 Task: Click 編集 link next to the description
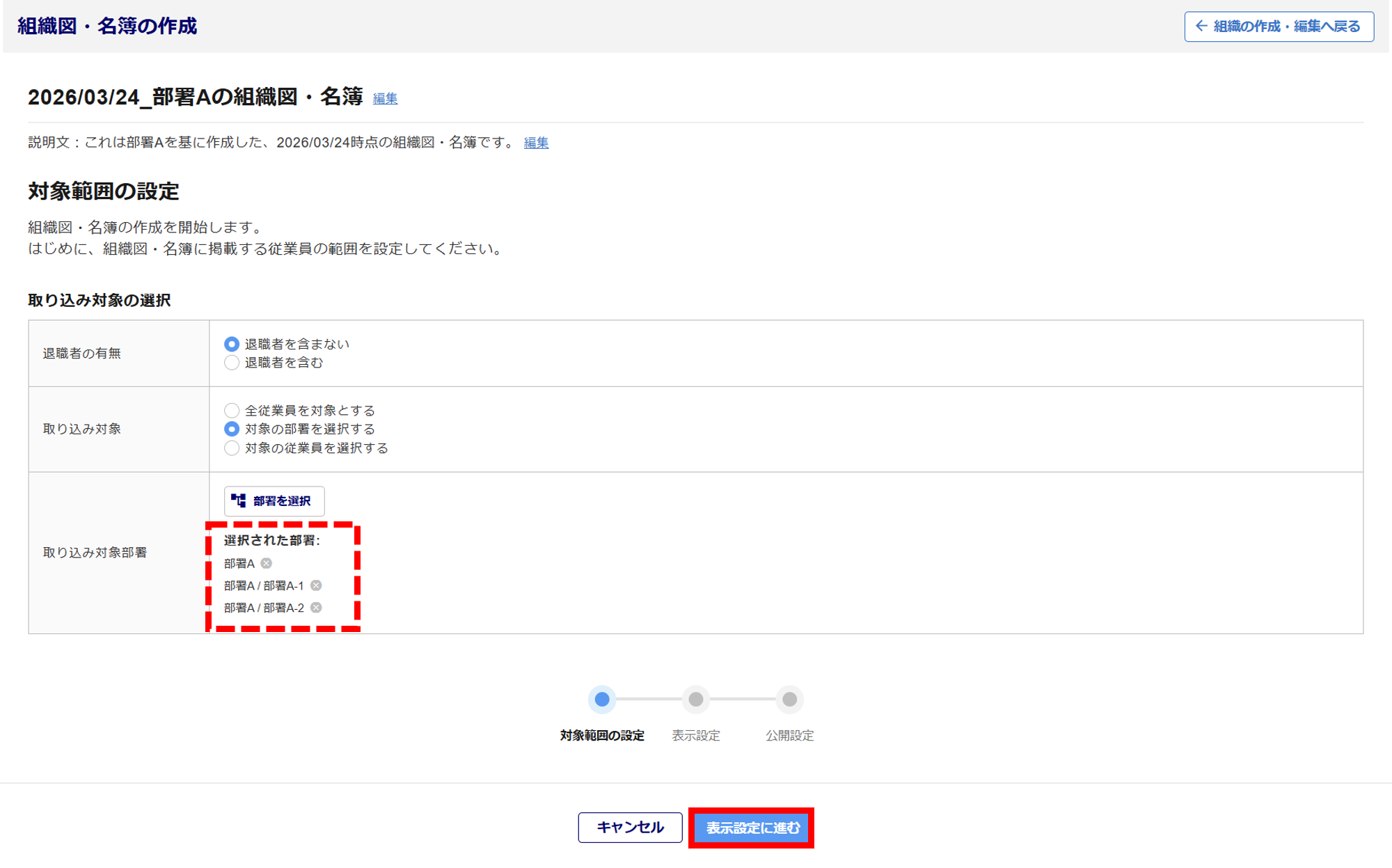tap(536, 143)
